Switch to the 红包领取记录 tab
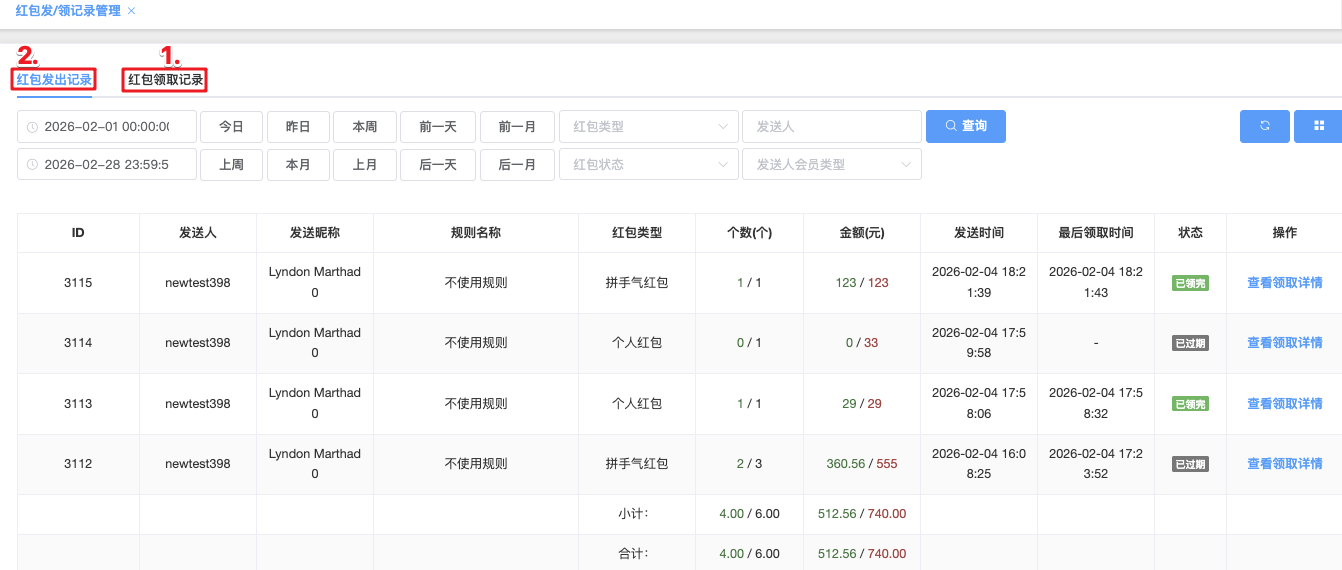Image resolution: width=1342 pixels, height=570 pixels. click(165, 80)
